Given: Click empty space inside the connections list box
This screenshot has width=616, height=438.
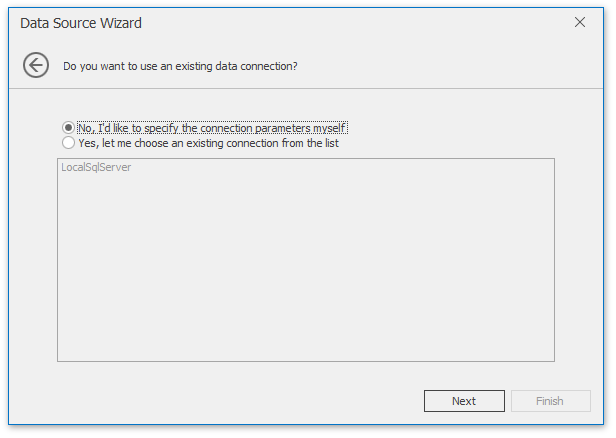Looking at the screenshot, I should (305, 270).
